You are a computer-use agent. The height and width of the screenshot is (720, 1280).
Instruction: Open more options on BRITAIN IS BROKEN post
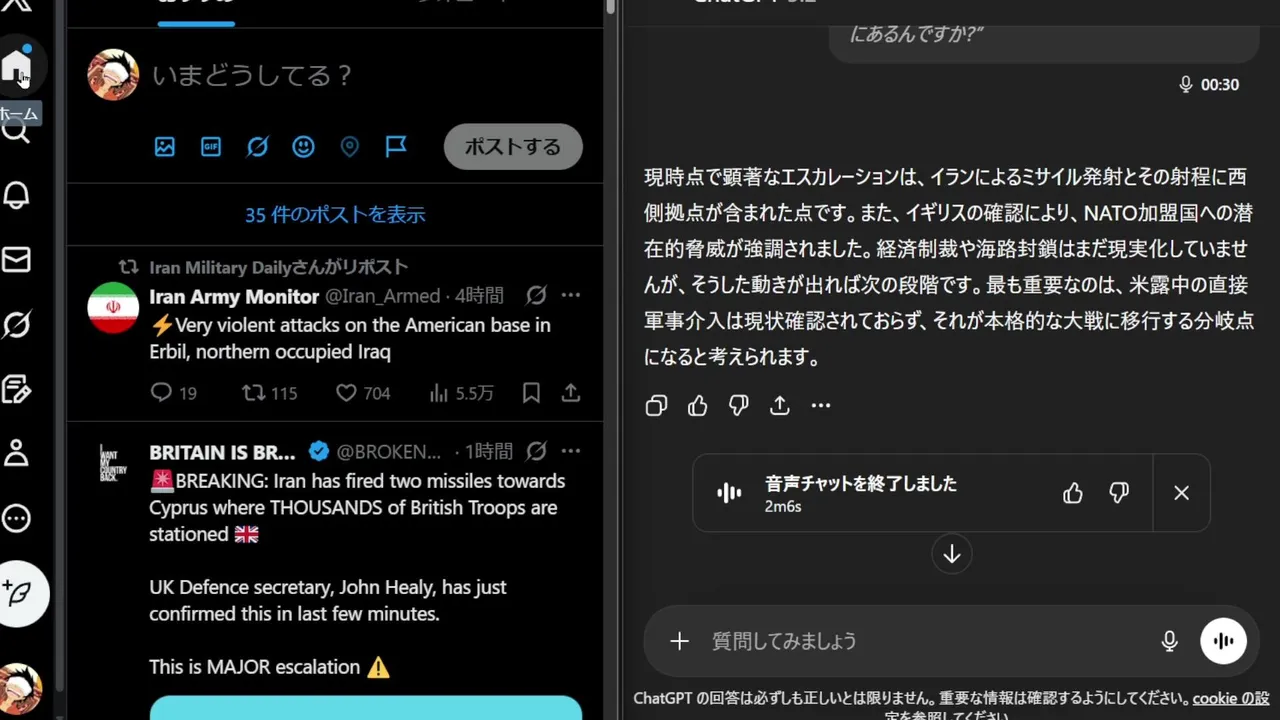pyautogui.click(x=571, y=451)
